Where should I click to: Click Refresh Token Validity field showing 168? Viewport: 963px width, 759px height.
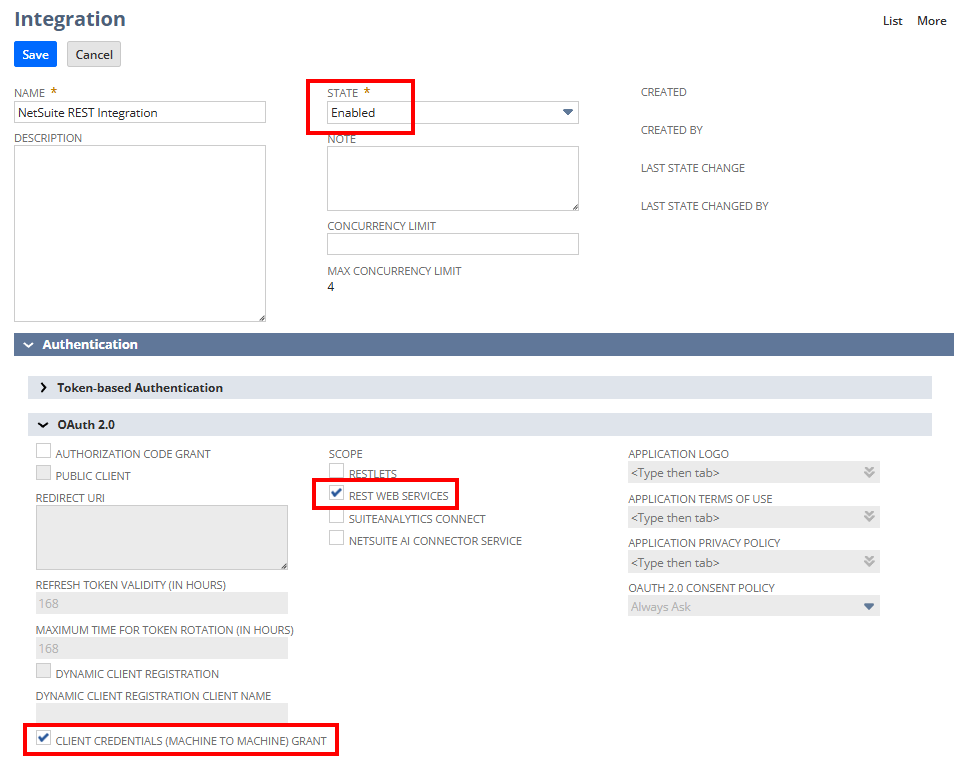[162, 603]
